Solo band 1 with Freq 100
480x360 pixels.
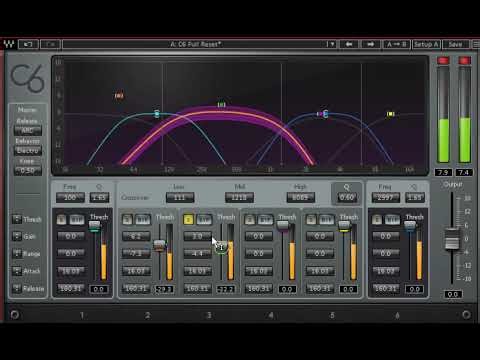point(61,220)
